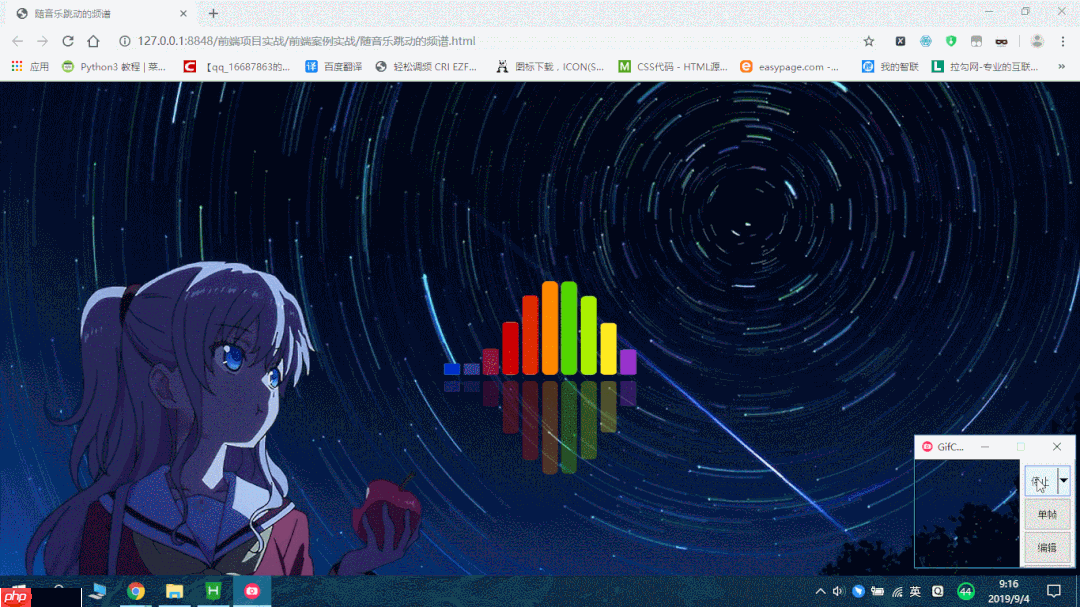Open the GifCam icon in the window title bar
This screenshot has width=1080, height=607.
(x=926, y=446)
